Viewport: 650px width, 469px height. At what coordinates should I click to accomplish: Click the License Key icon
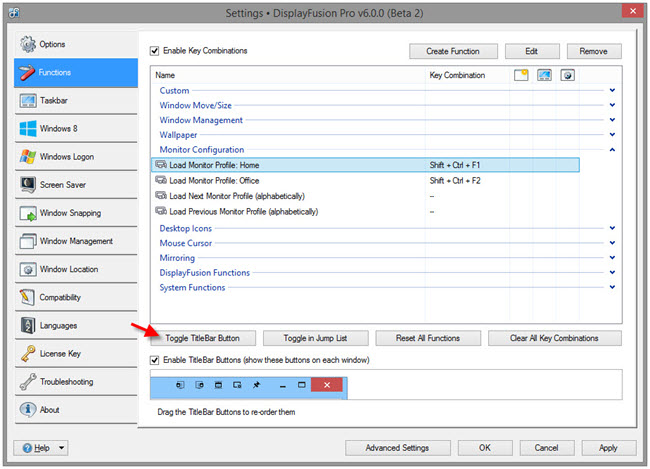(x=28, y=354)
